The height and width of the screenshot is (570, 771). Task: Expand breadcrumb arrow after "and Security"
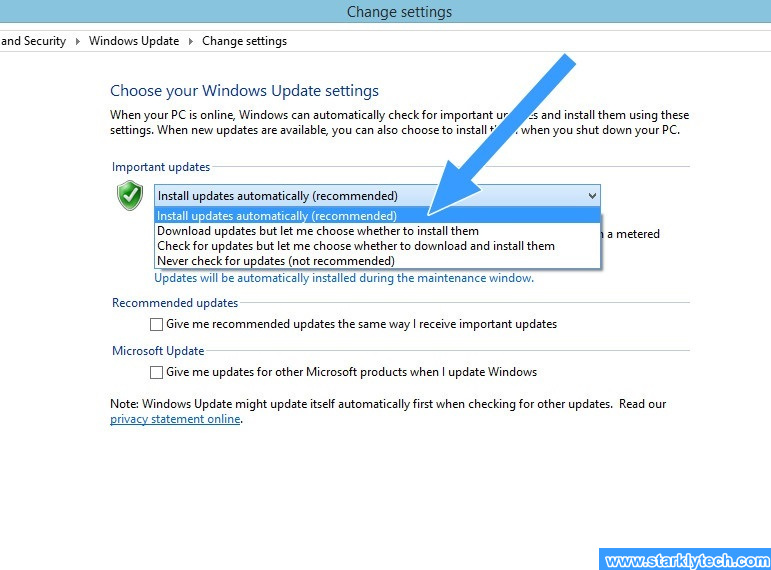[78, 41]
